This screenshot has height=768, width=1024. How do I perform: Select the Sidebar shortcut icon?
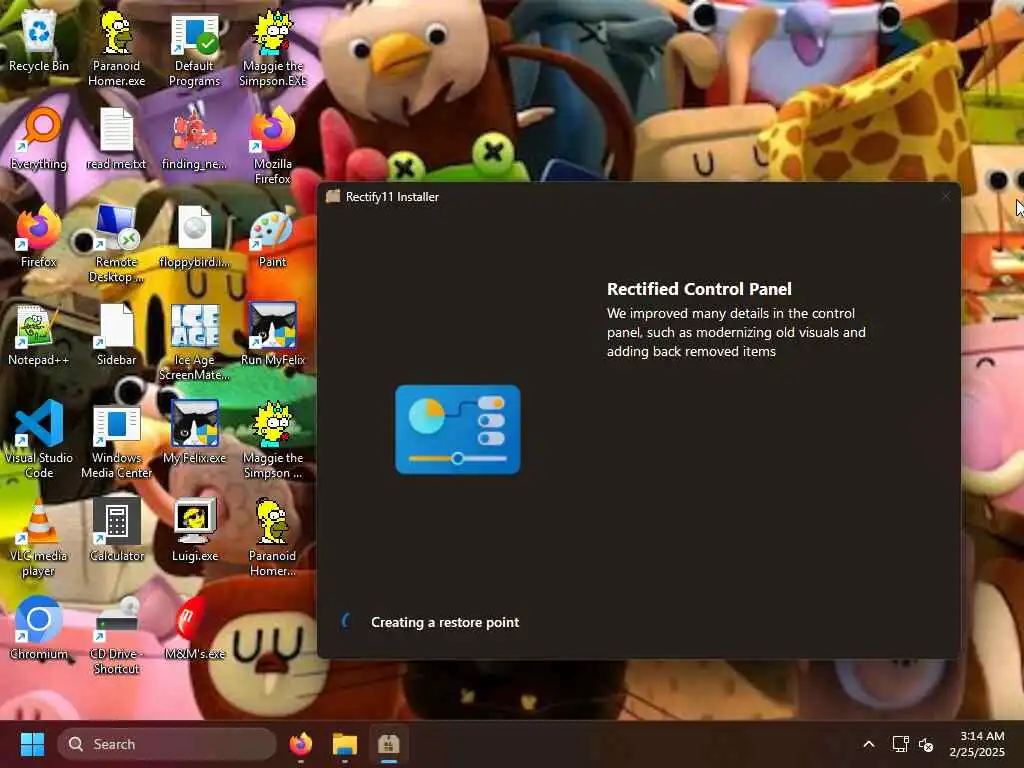pyautogui.click(x=116, y=334)
